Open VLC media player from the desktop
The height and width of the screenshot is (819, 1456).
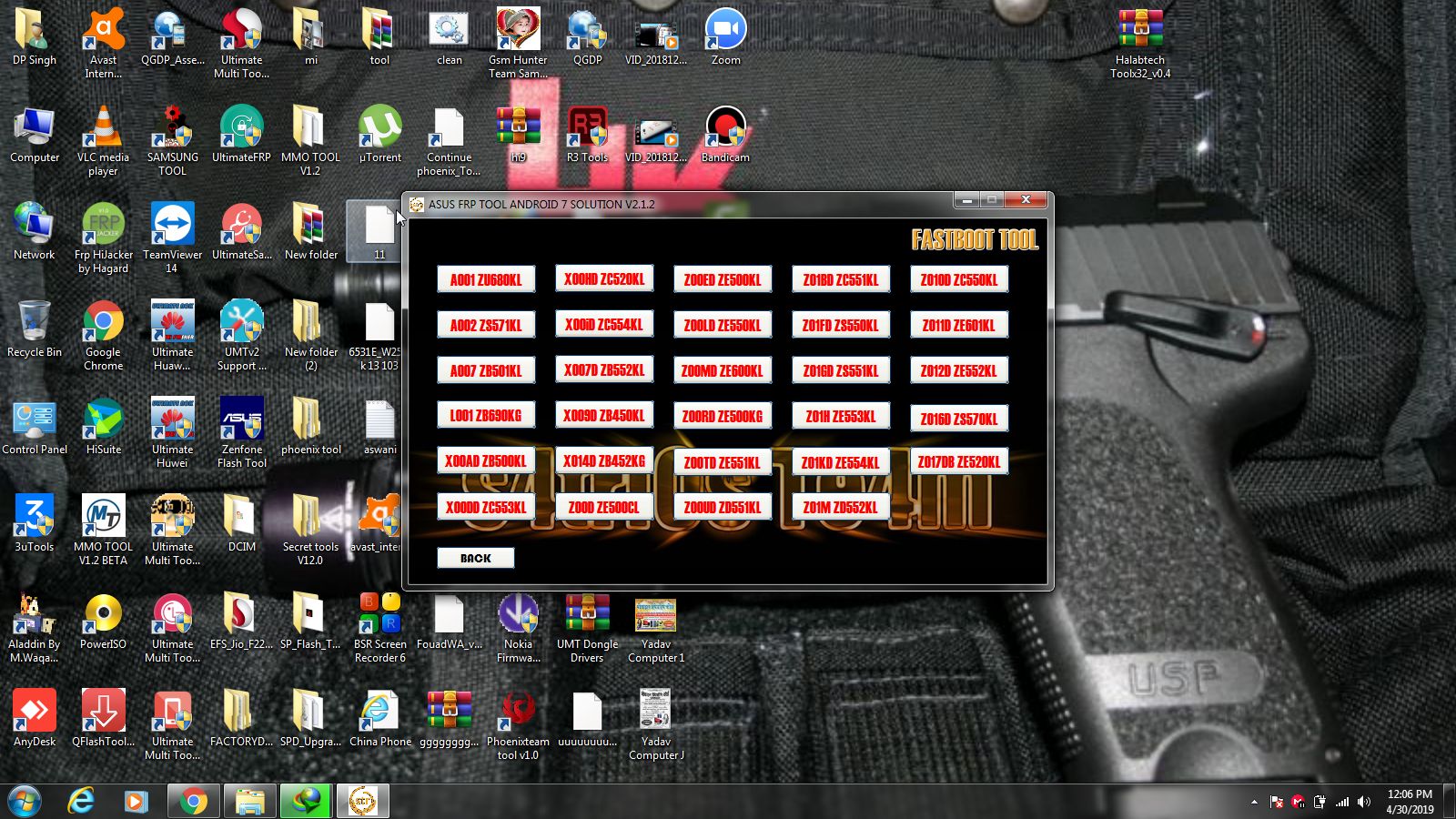(103, 127)
